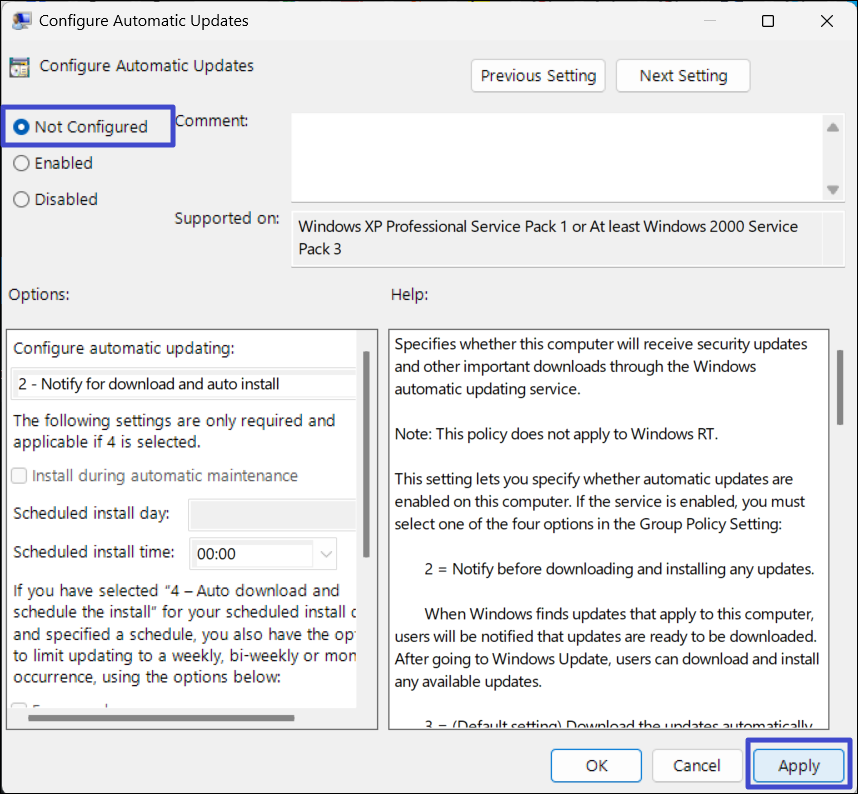Screen dimensions: 858x794
Task: Open the Configure automatic updating dropdown
Action: 185,384
